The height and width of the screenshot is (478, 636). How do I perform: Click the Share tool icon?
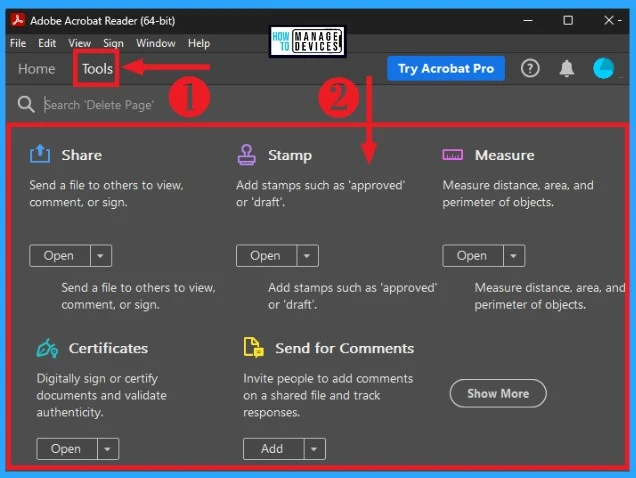40,154
